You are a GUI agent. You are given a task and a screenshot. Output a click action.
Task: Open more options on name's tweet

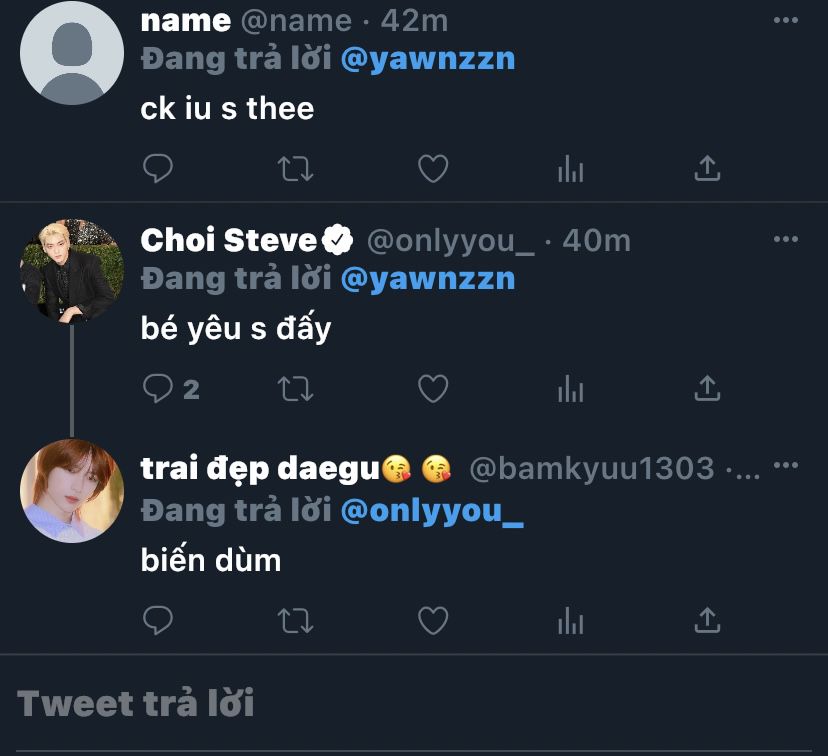coord(786,19)
